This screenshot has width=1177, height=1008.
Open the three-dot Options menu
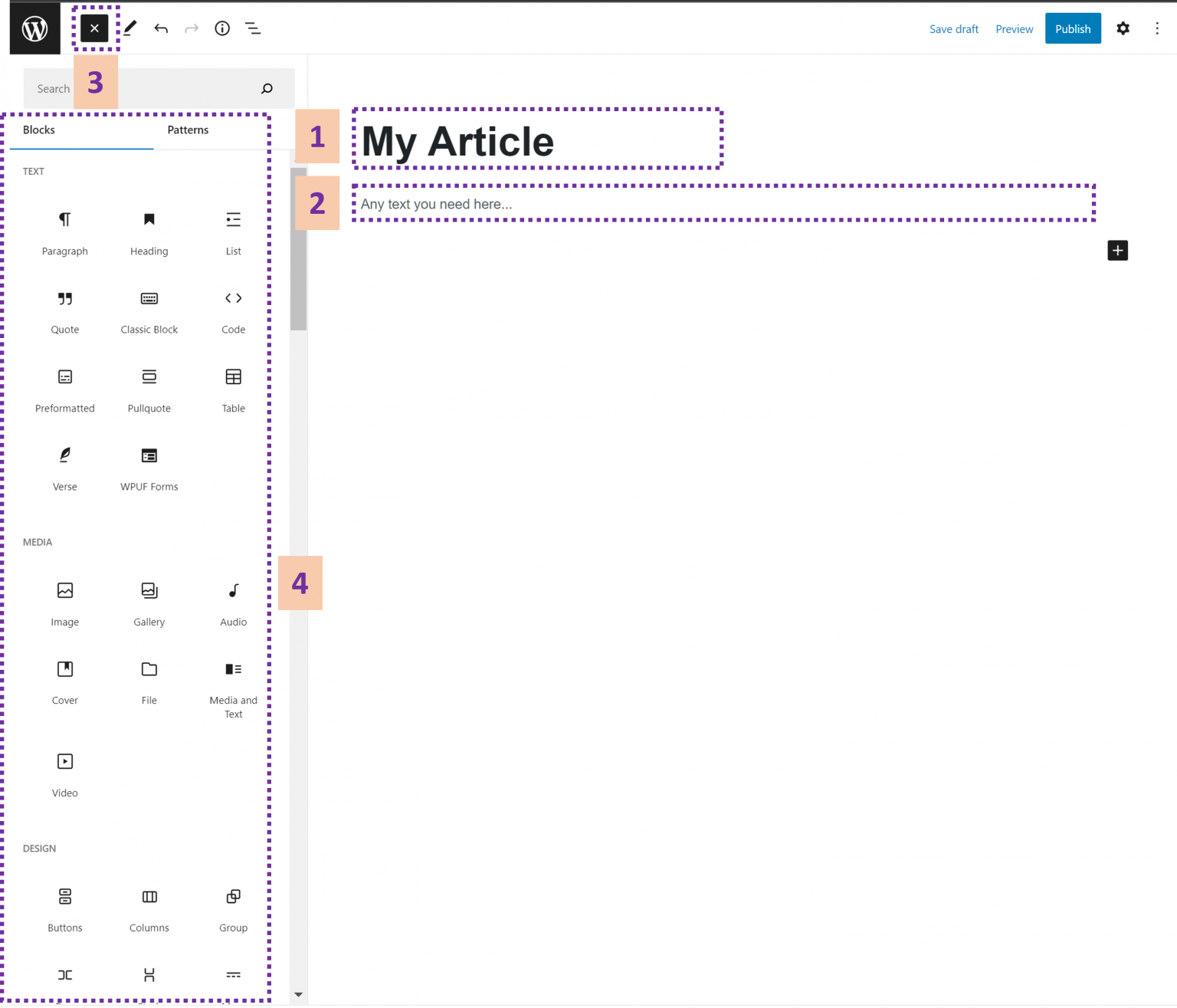click(x=1157, y=28)
